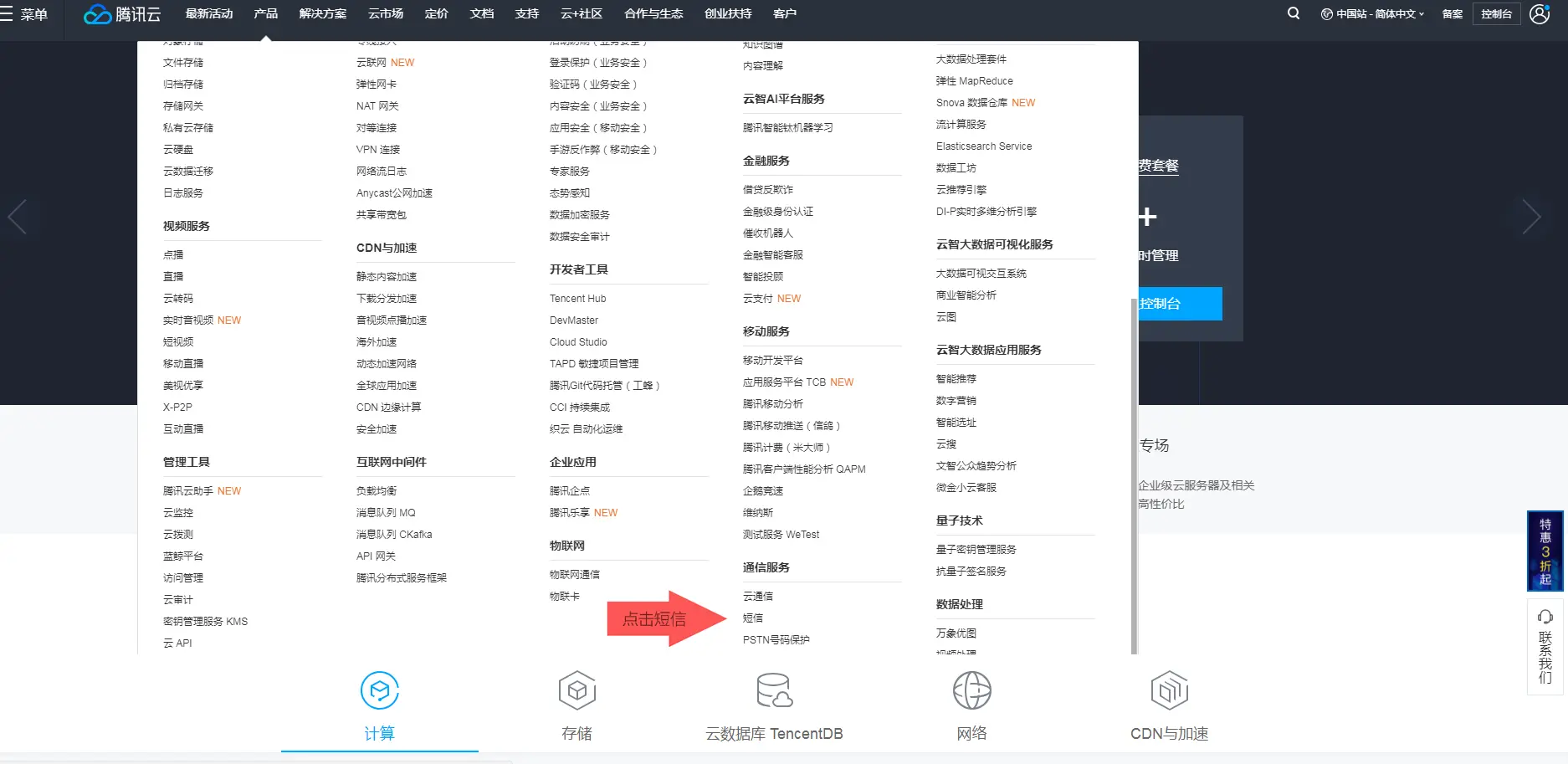This screenshot has width=1568, height=764.
Task: Open the PSTN号码保护 link
Action: pyautogui.click(x=776, y=640)
